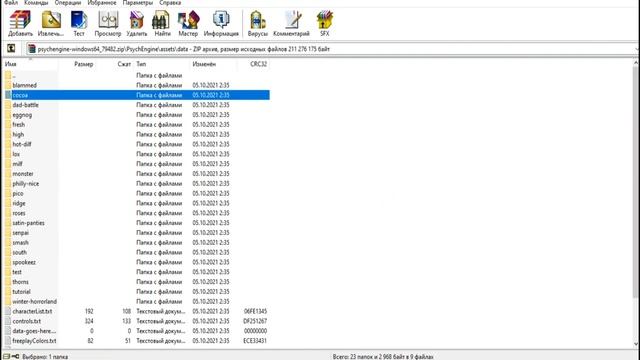Click the scrollbar down arrow
640x360 pixels.
[636, 344]
